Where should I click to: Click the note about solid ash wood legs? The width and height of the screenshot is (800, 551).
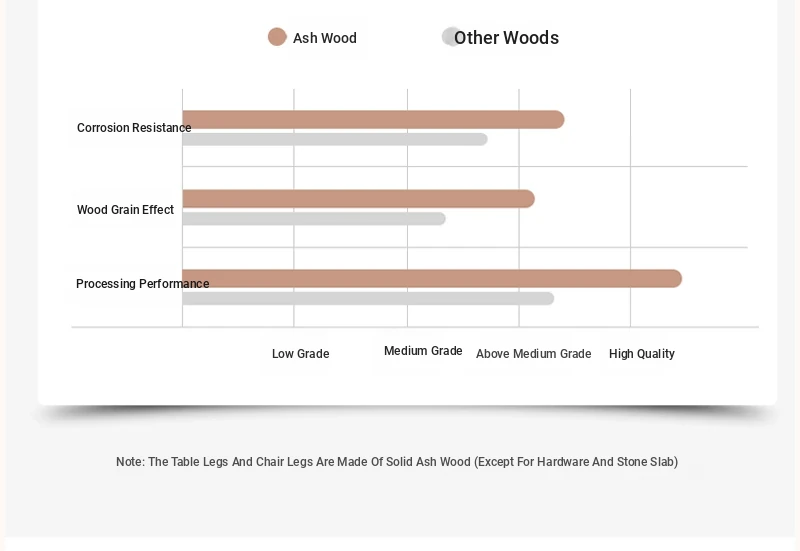point(397,462)
